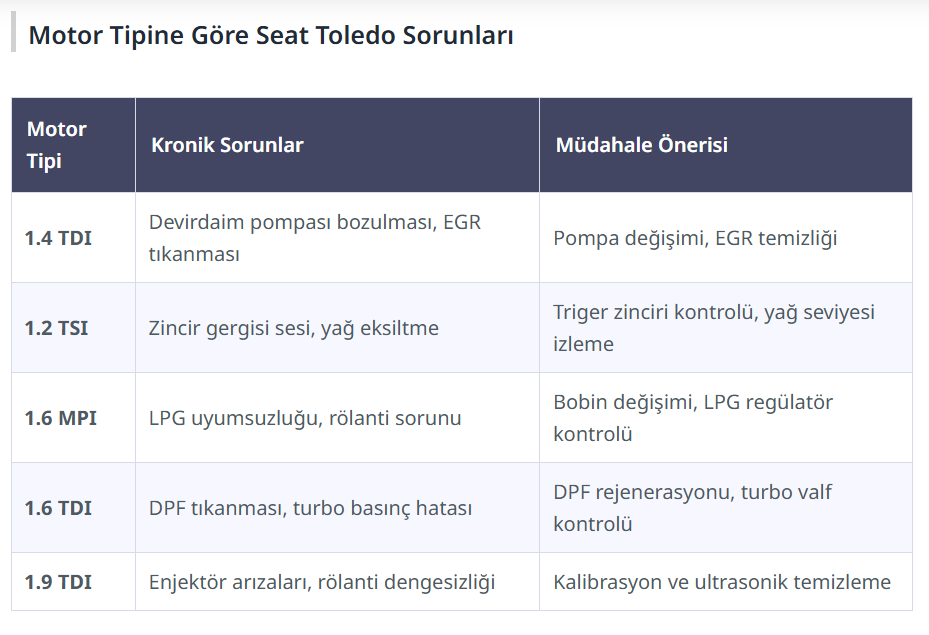The height and width of the screenshot is (635, 929).
Task: Select the Kronik Sorunlar column header
Action: (x=227, y=145)
